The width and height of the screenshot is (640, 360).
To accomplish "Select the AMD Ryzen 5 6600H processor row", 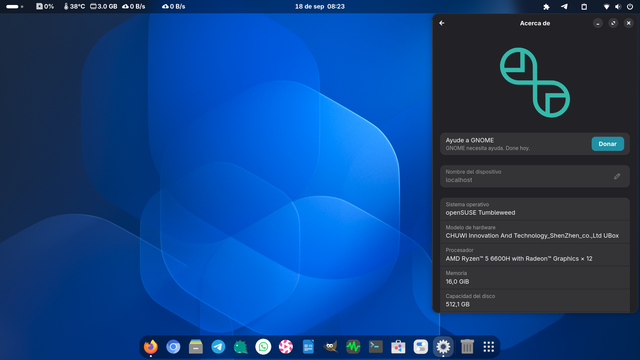I will 535,255.
